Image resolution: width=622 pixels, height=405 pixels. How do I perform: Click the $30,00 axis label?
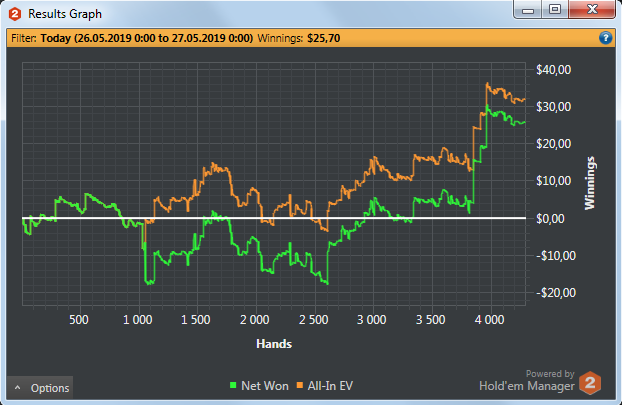(553, 107)
